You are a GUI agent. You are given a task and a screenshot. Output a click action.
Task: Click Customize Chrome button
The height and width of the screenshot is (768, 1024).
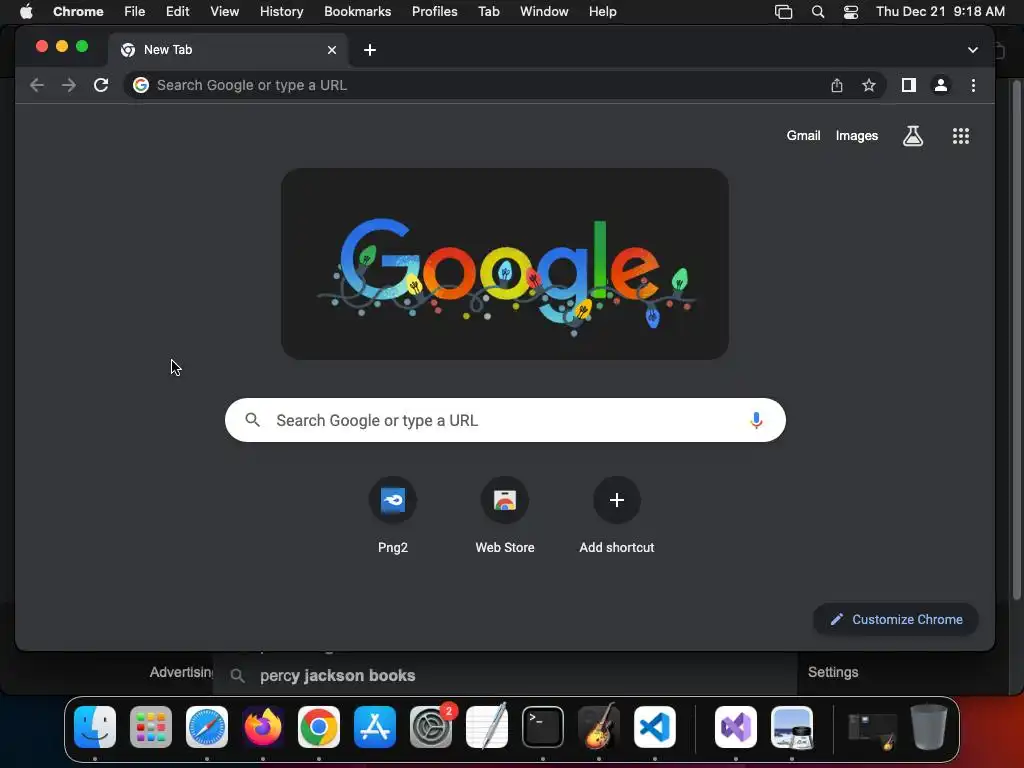(x=895, y=619)
